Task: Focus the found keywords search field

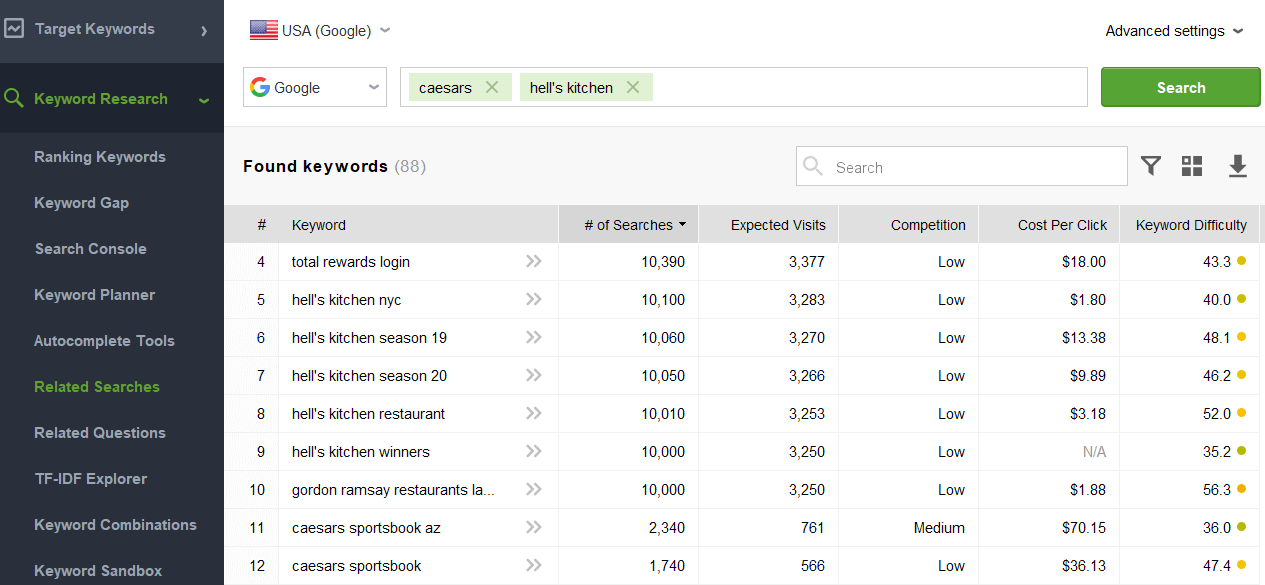Action: [x=961, y=167]
